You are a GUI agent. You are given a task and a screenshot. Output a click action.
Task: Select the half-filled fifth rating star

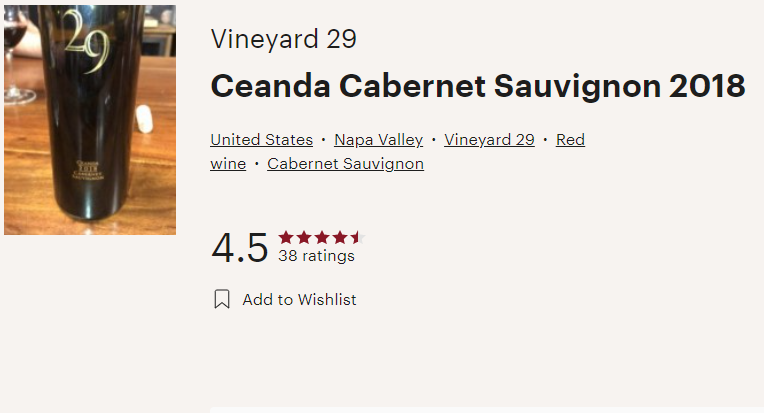tap(358, 237)
